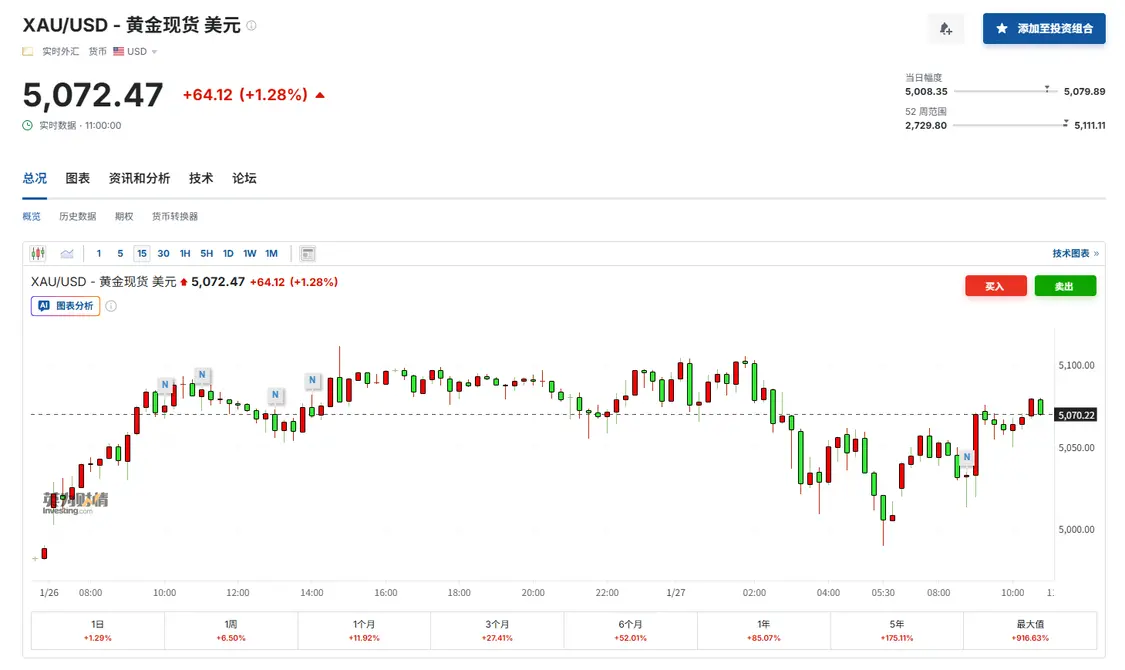This screenshot has height=670, width=1125.
Task: Click the first N news marker near 10:00
Action: (x=165, y=385)
